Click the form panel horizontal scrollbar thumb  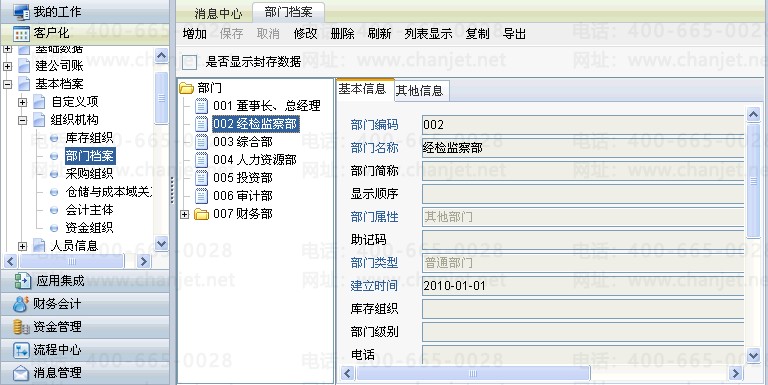[473, 373]
